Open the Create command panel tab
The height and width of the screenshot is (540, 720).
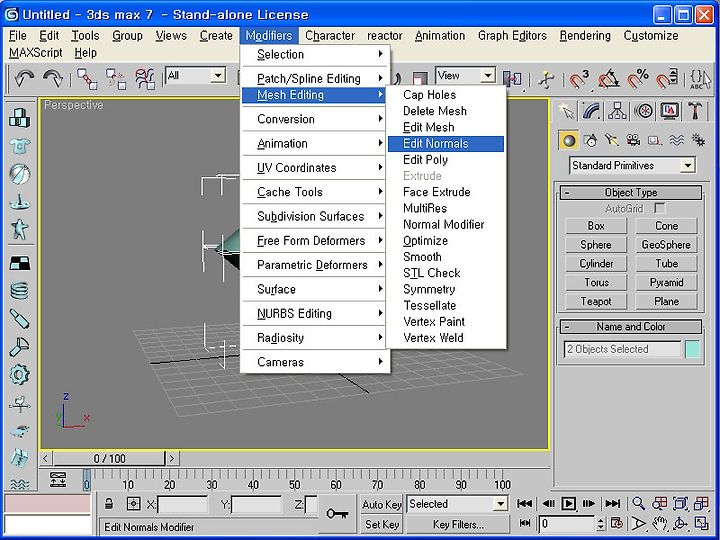(x=567, y=111)
